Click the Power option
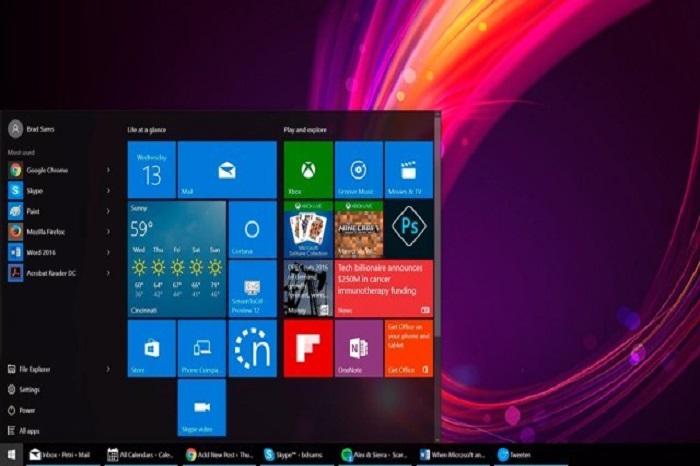This screenshot has height=466, width=700. (27, 410)
